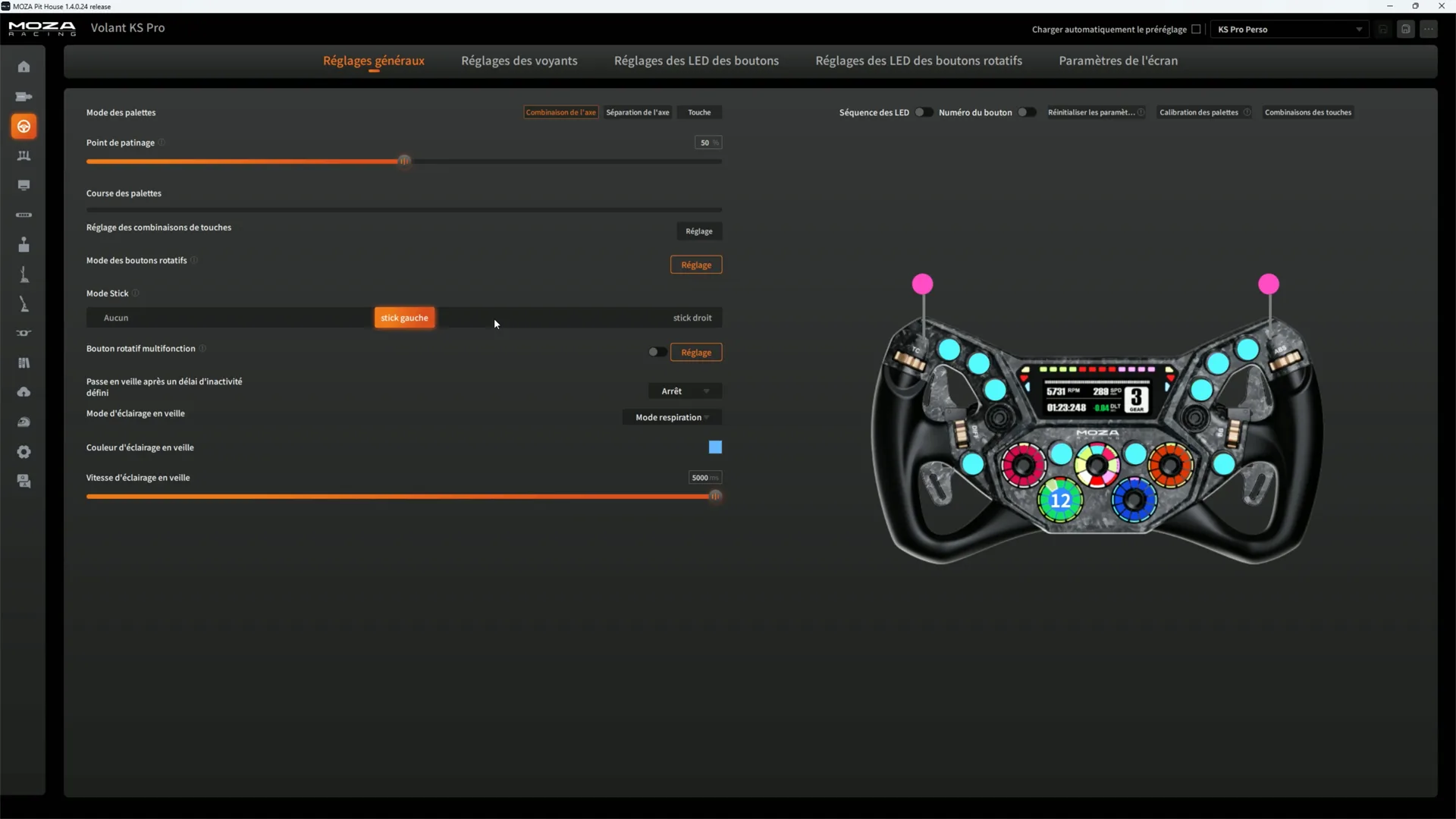Click the Course des palettes progress bar
1456x819 pixels.
click(x=404, y=209)
